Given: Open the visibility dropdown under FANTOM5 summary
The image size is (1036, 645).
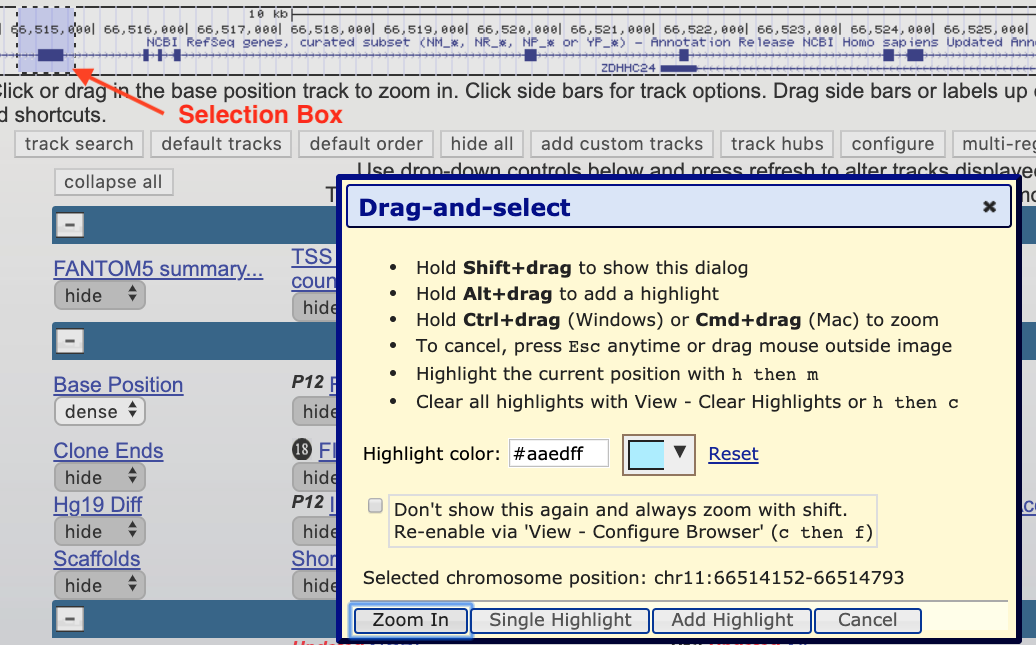Looking at the screenshot, I should (99, 294).
